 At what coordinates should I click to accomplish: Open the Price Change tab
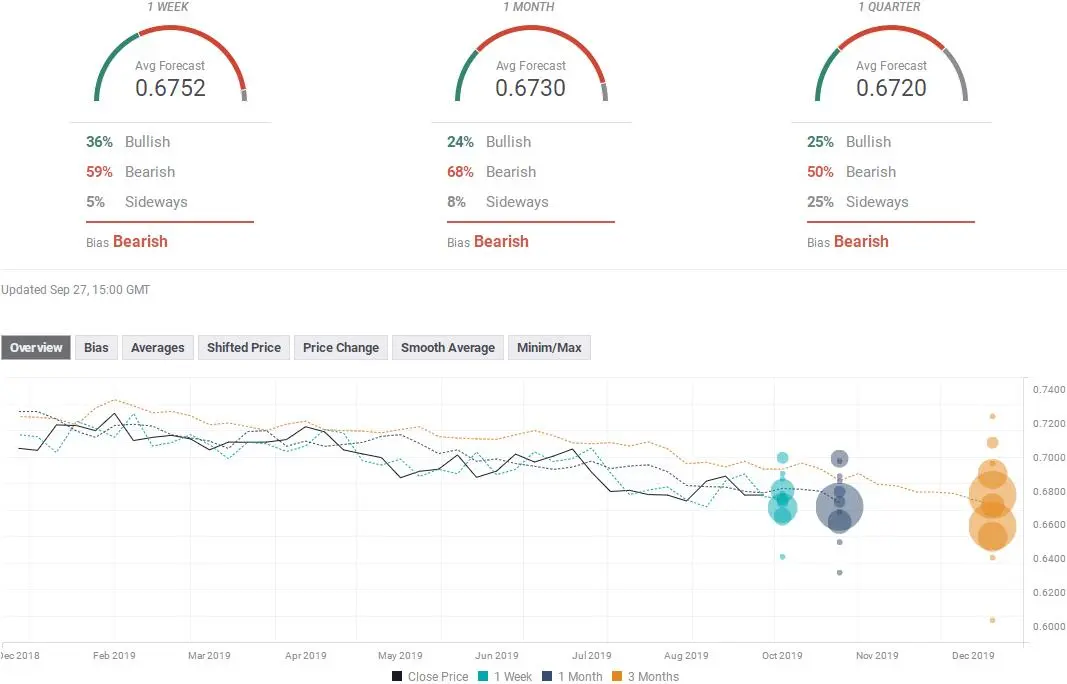click(341, 348)
